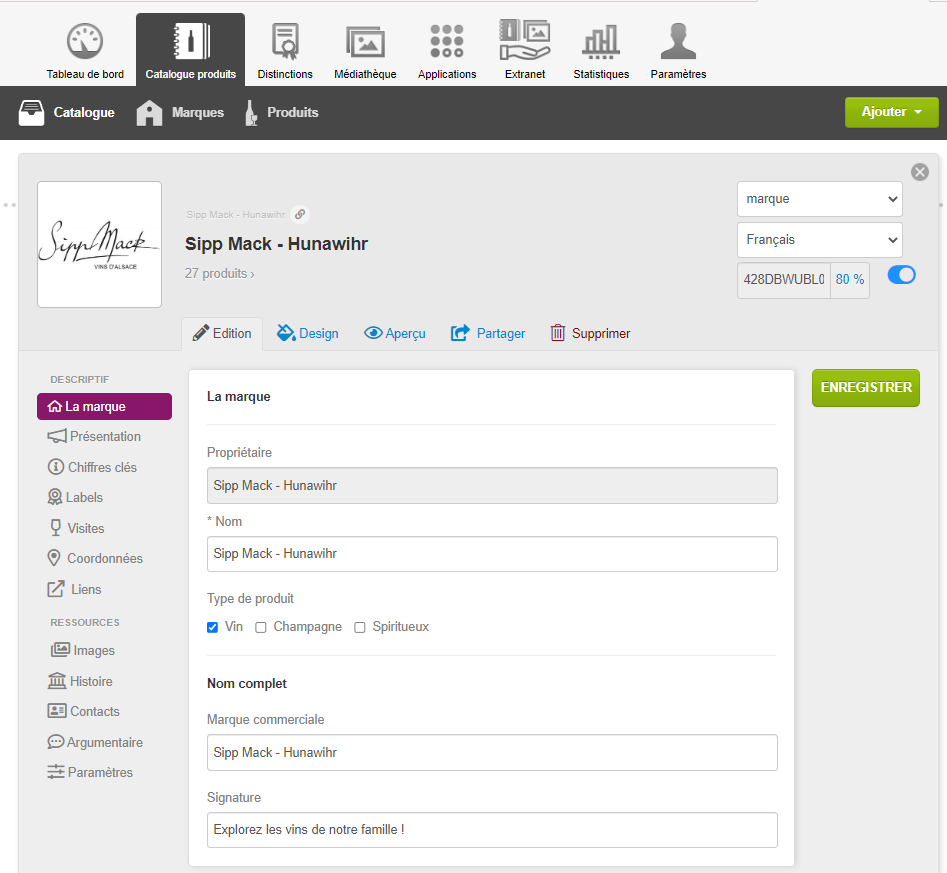Open the Argumentaire section
The height and width of the screenshot is (873, 947).
[x=95, y=742]
